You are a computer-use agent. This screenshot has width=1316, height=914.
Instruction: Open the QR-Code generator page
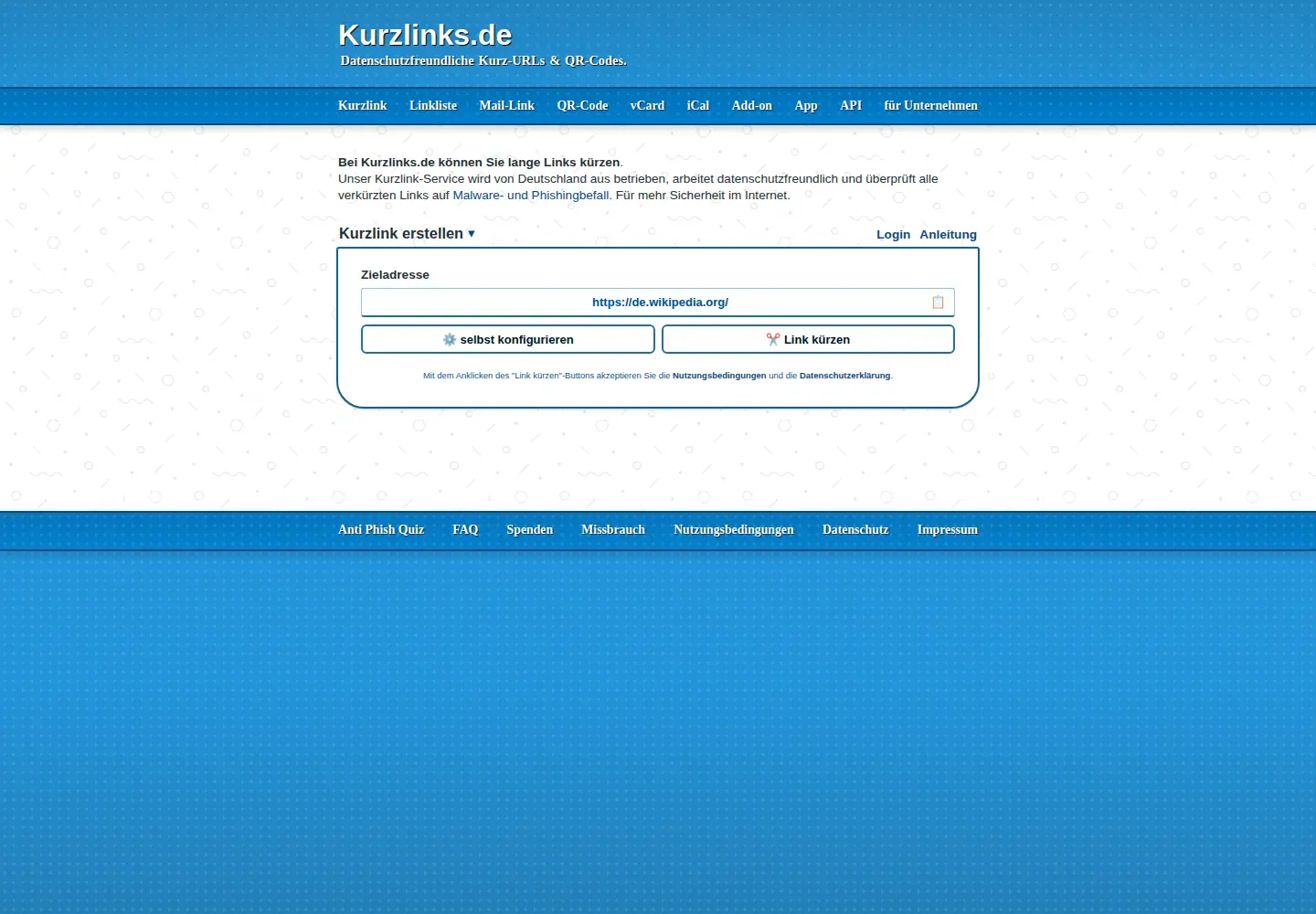coord(582,106)
